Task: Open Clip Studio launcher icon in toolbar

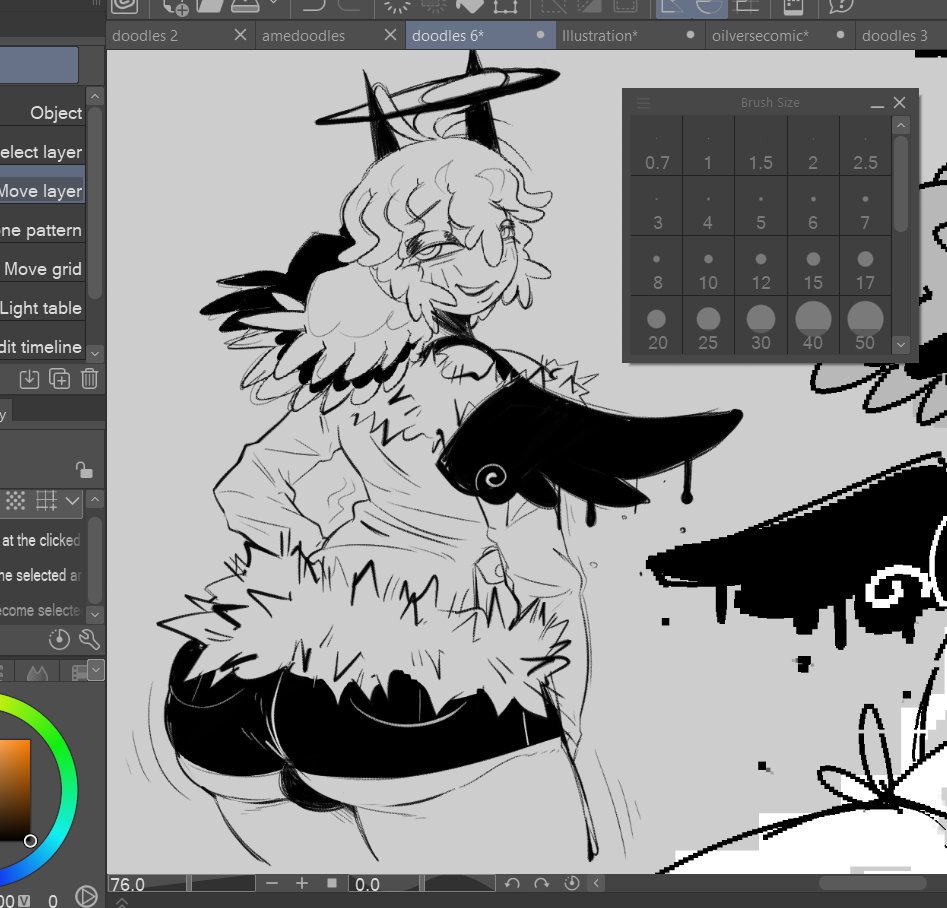Action: (124, 6)
